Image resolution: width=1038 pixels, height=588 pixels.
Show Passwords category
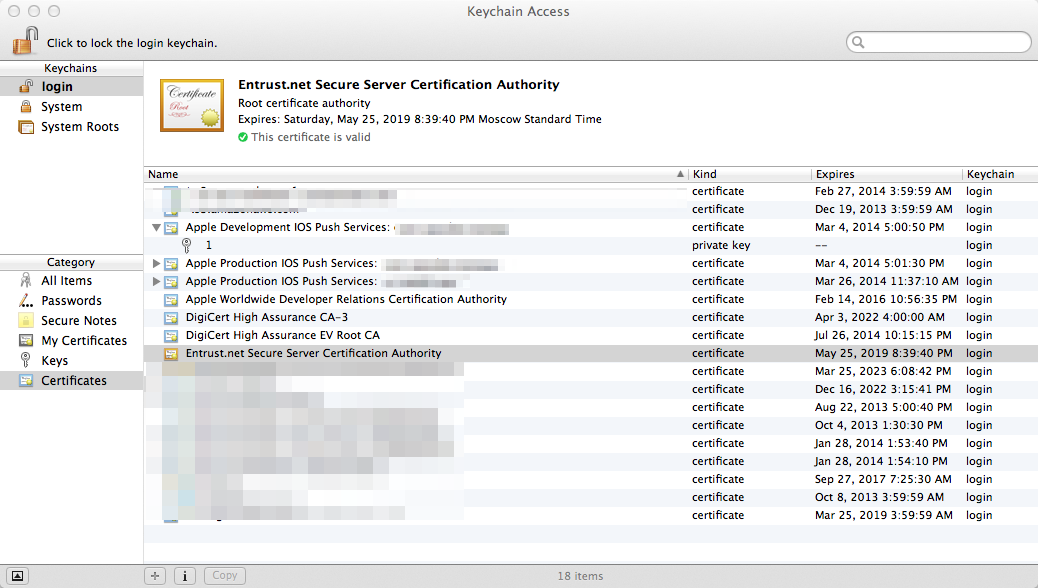[71, 301]
